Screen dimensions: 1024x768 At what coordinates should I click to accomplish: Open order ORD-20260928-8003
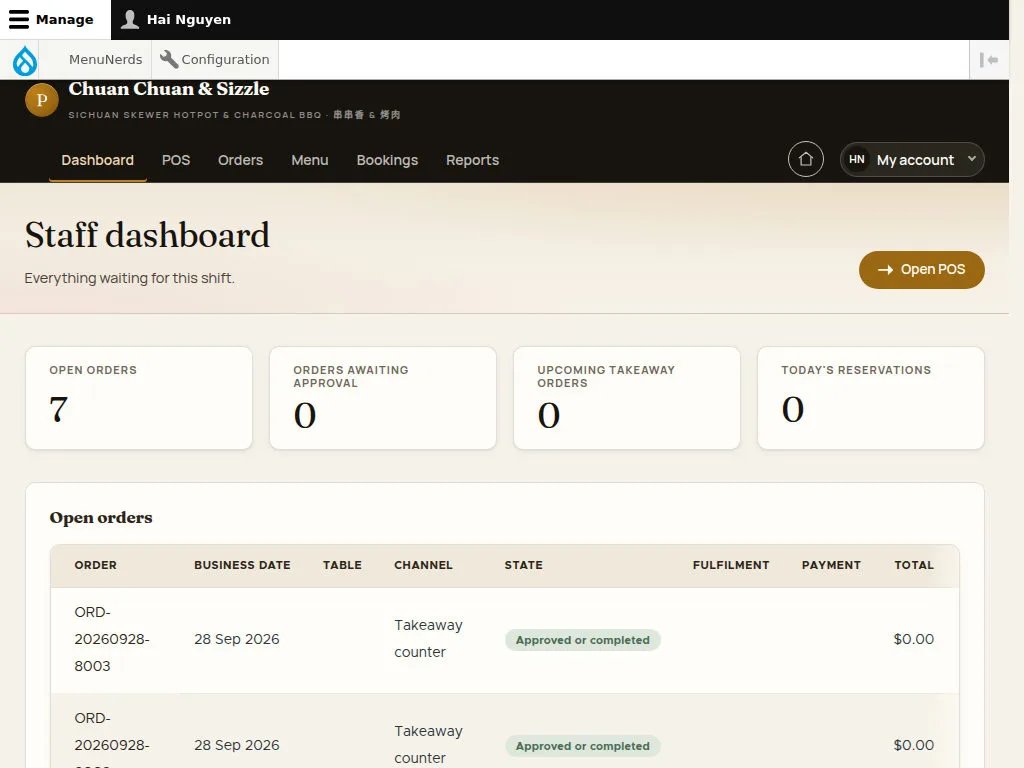coord(112,639)
